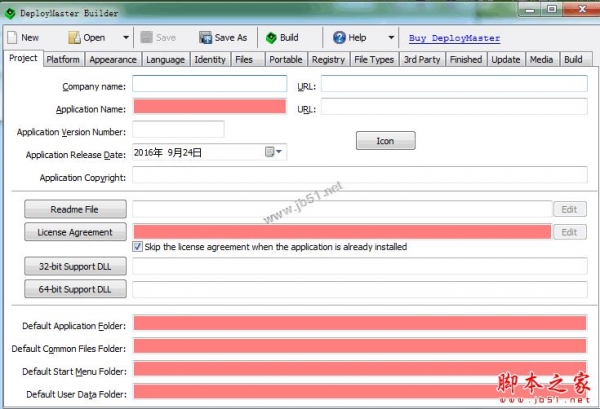
Task: Follow the Buy DeployMaster link
Action: [454, 38]
